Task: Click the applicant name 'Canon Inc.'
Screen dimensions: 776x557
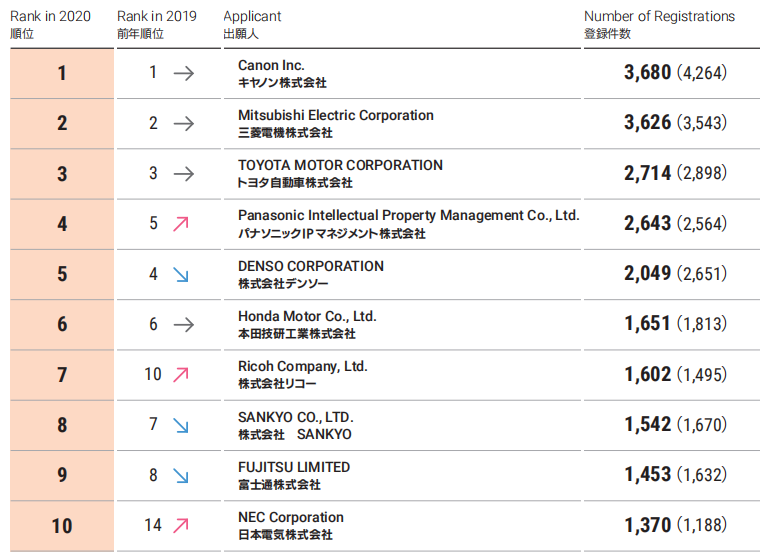Action: (271, 65)
